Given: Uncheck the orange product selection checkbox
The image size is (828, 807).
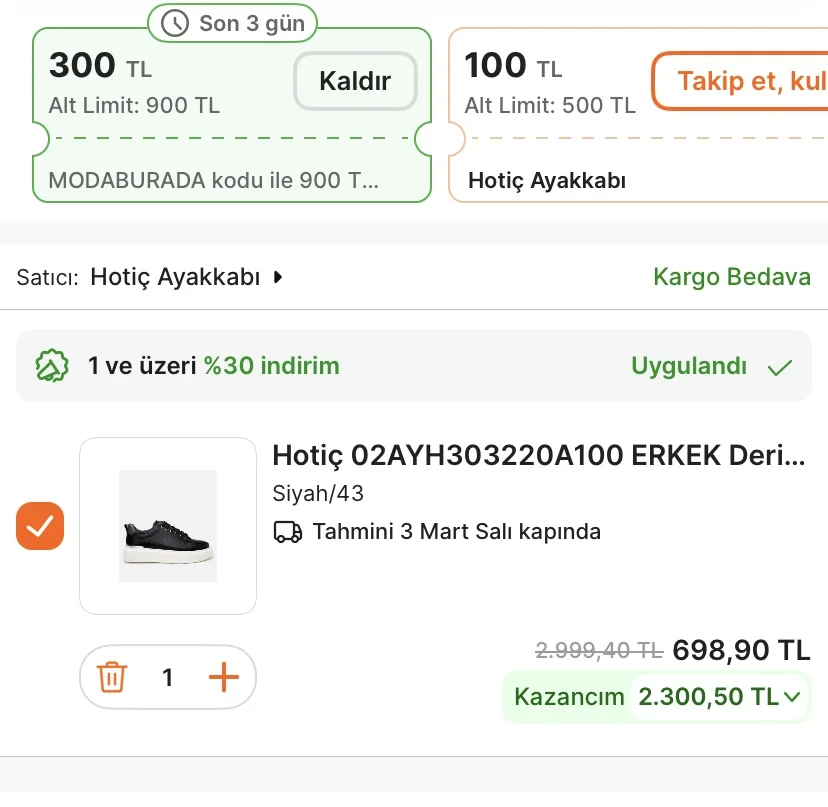Looking at the screenshot, I should pos(40,526).
